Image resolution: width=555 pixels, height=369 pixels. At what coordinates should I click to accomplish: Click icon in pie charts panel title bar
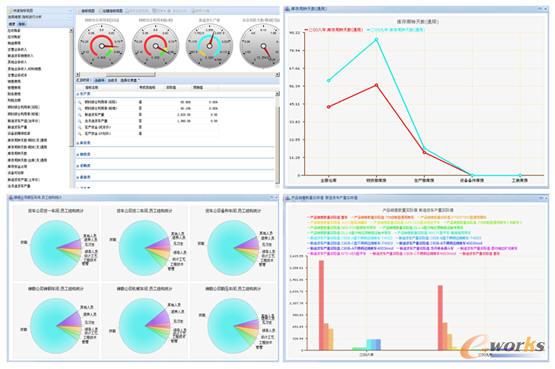click(11, 197)
